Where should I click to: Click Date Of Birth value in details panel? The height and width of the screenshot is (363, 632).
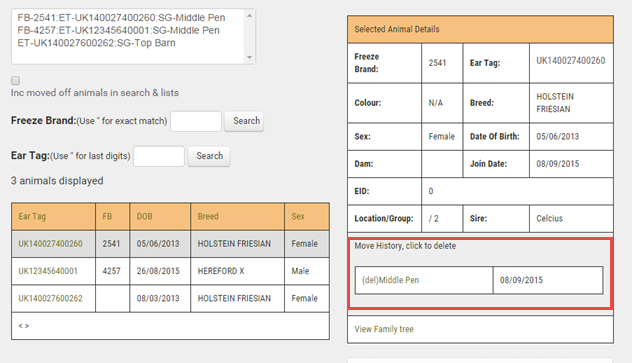[x=557, y=137]
